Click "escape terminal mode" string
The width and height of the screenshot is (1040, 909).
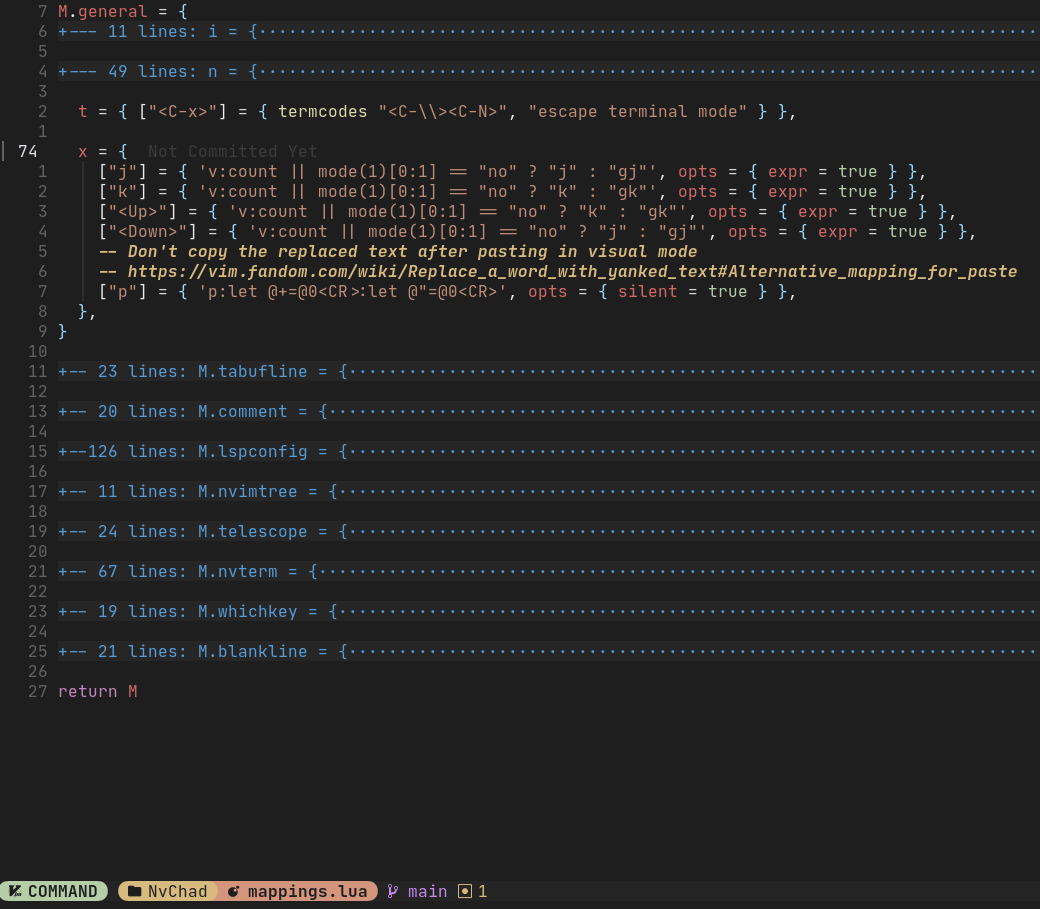click(637, 111)
